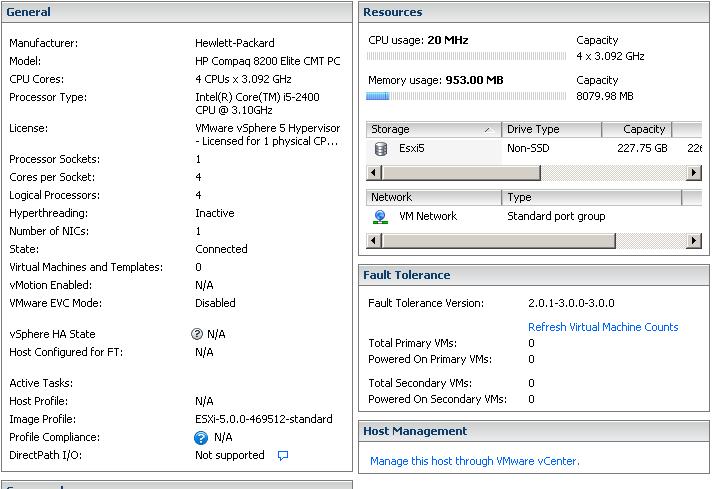The height and width of the screenshot is (489, 714).
Task: Click the Resources panel header
Action: 534,12
